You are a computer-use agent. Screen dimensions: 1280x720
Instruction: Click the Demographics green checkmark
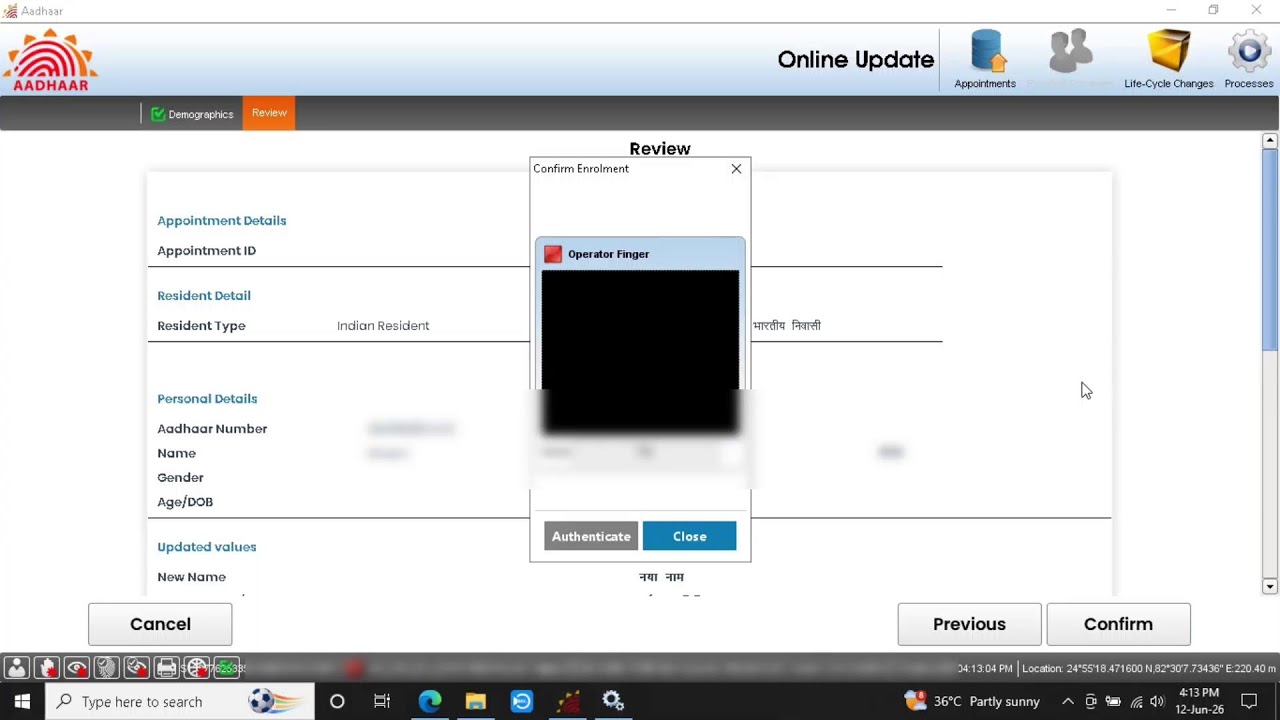pos(158,114)
